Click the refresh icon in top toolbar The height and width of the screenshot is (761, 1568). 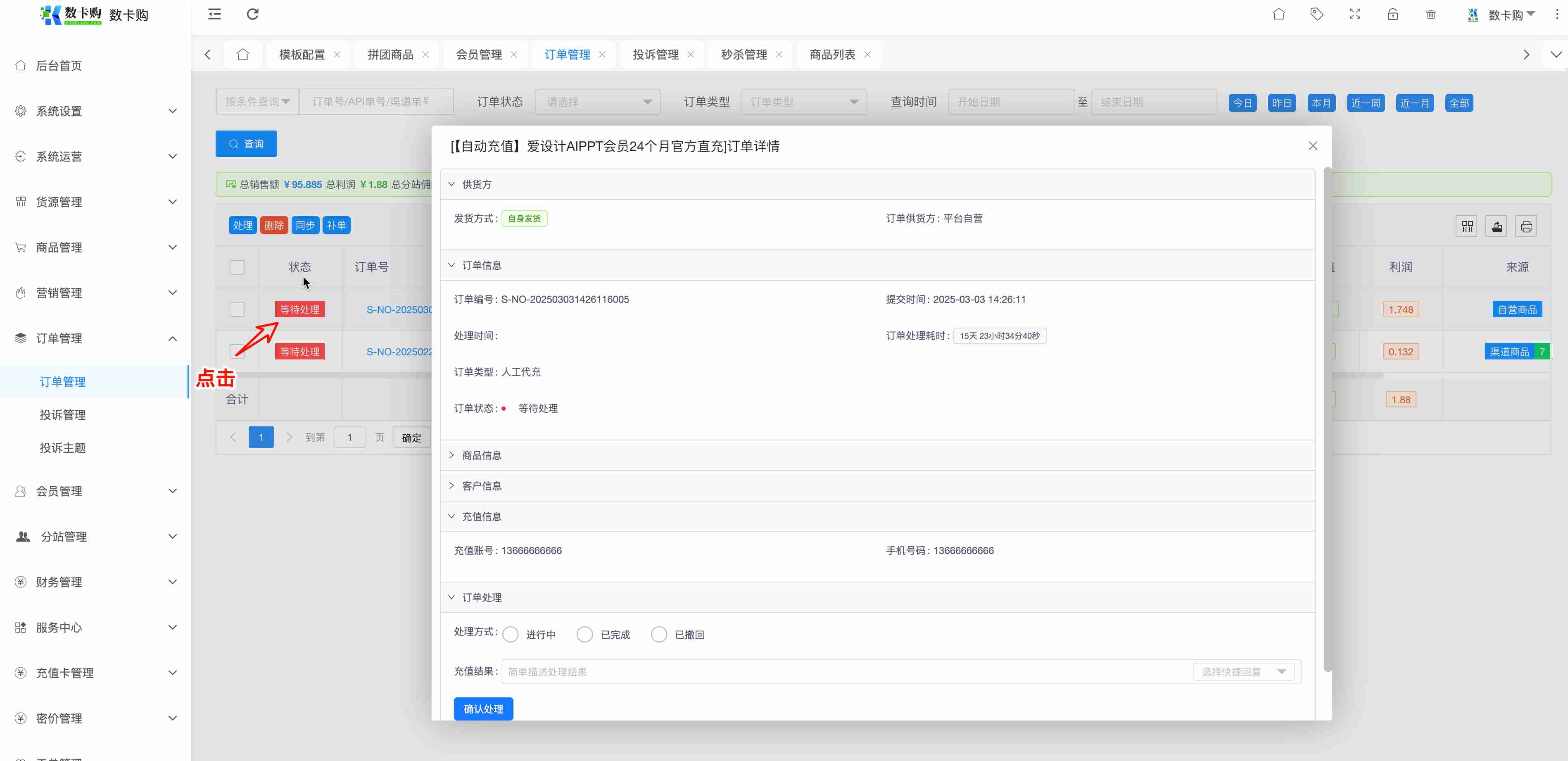point(253,14)
